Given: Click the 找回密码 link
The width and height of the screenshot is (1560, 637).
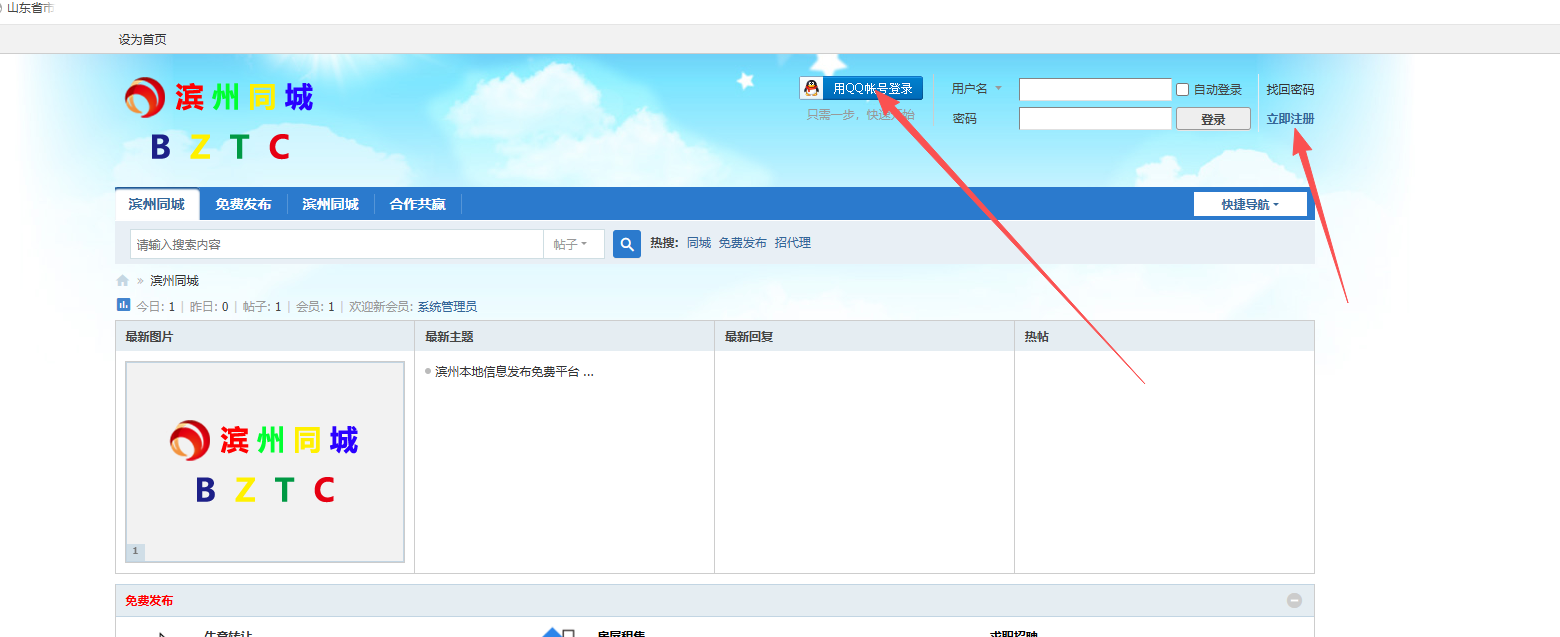Looking at the screenshot, I should [1290, 90].
